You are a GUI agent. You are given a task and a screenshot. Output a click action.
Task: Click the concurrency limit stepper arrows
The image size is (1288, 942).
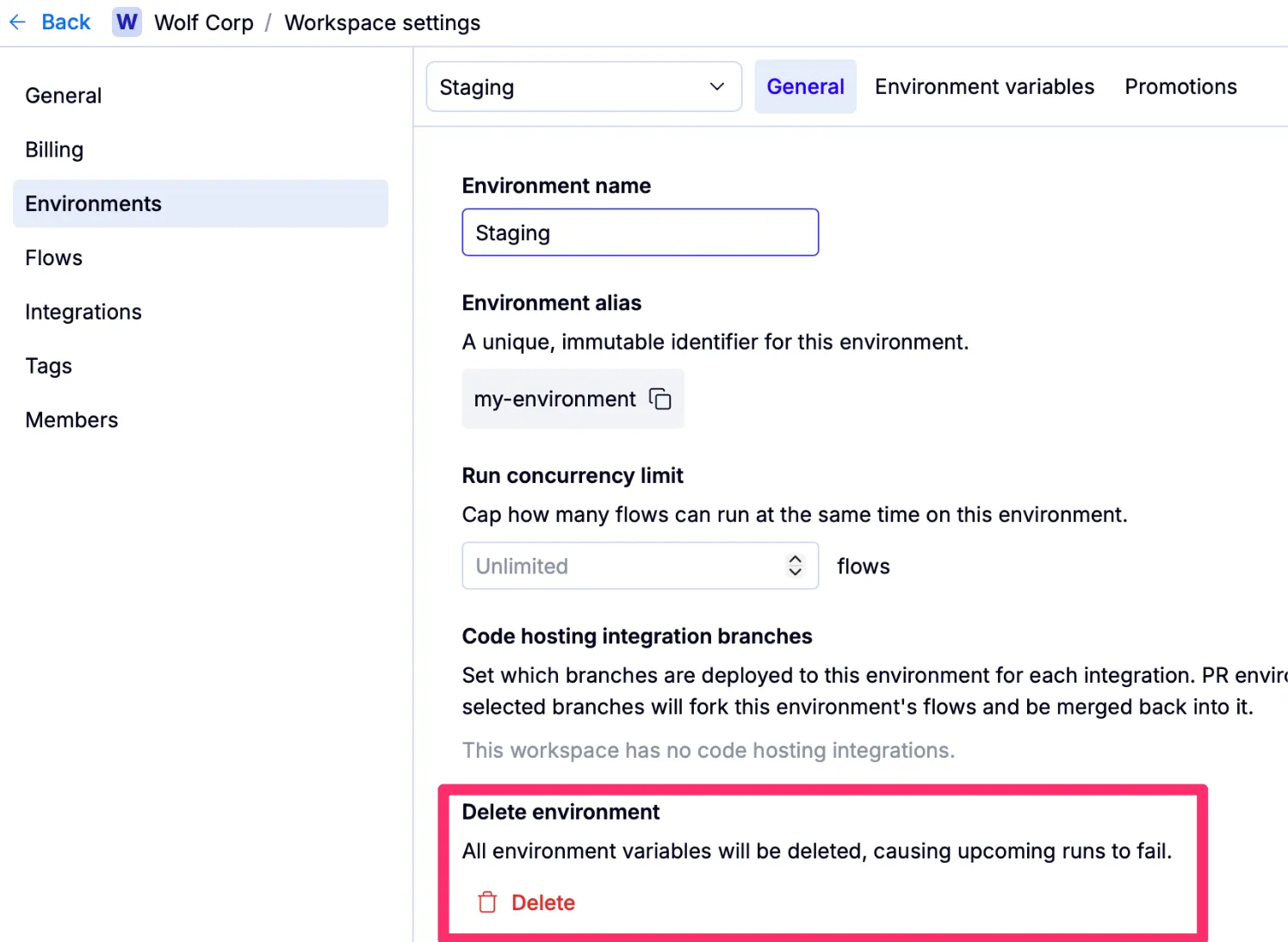pyautogui.click(x=795, y=566)
